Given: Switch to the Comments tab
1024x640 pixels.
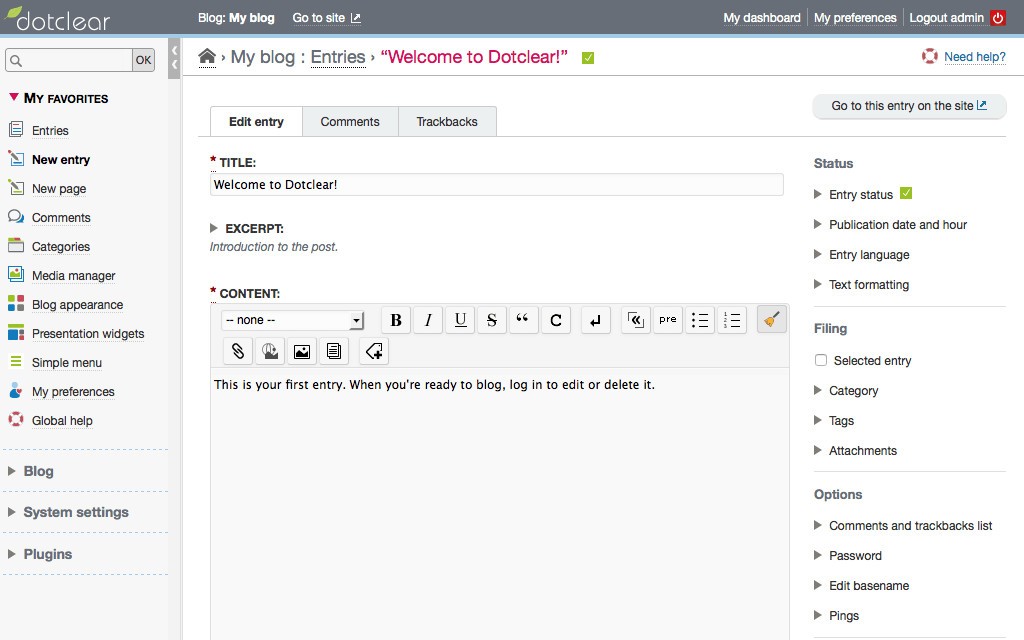Looking at the screenshot, I should click(350, 122).
